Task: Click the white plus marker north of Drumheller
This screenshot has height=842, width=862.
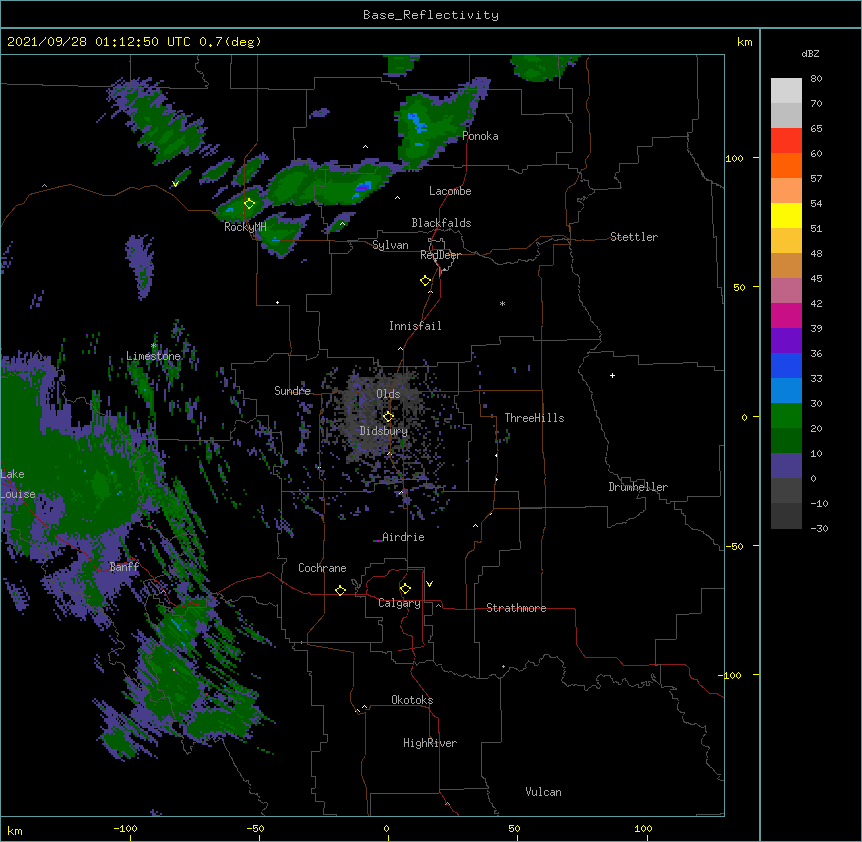Action: tap(612, 375)
